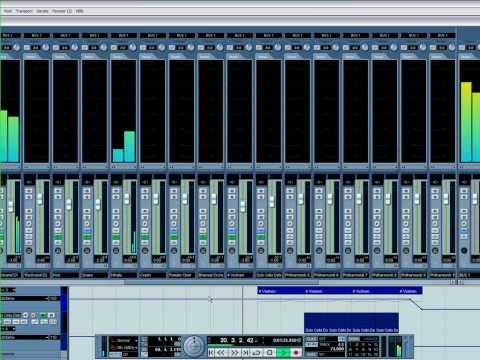This screenshot has width=480, height=360.
Task: Click the metronome Click button in transport
Action: click(311, 339)
